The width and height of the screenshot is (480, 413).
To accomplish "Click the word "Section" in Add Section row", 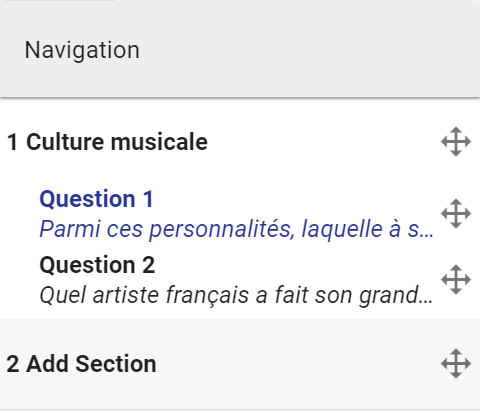I will [x=116, y=364].
